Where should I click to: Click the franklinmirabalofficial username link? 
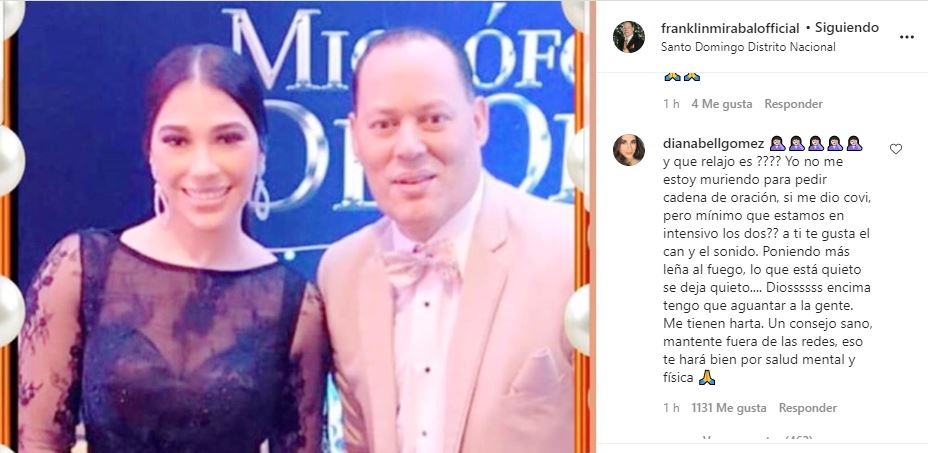(x=730, y=28)
